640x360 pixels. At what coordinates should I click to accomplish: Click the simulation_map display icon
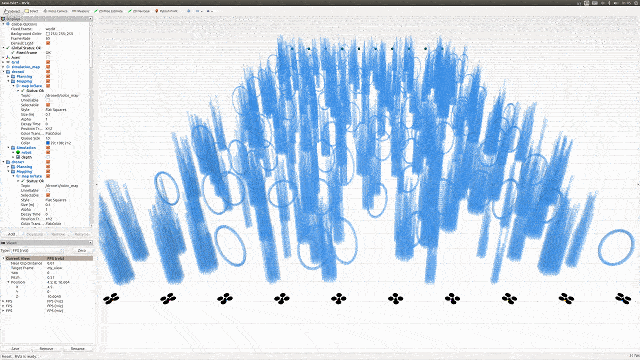(x=8, y=67)
